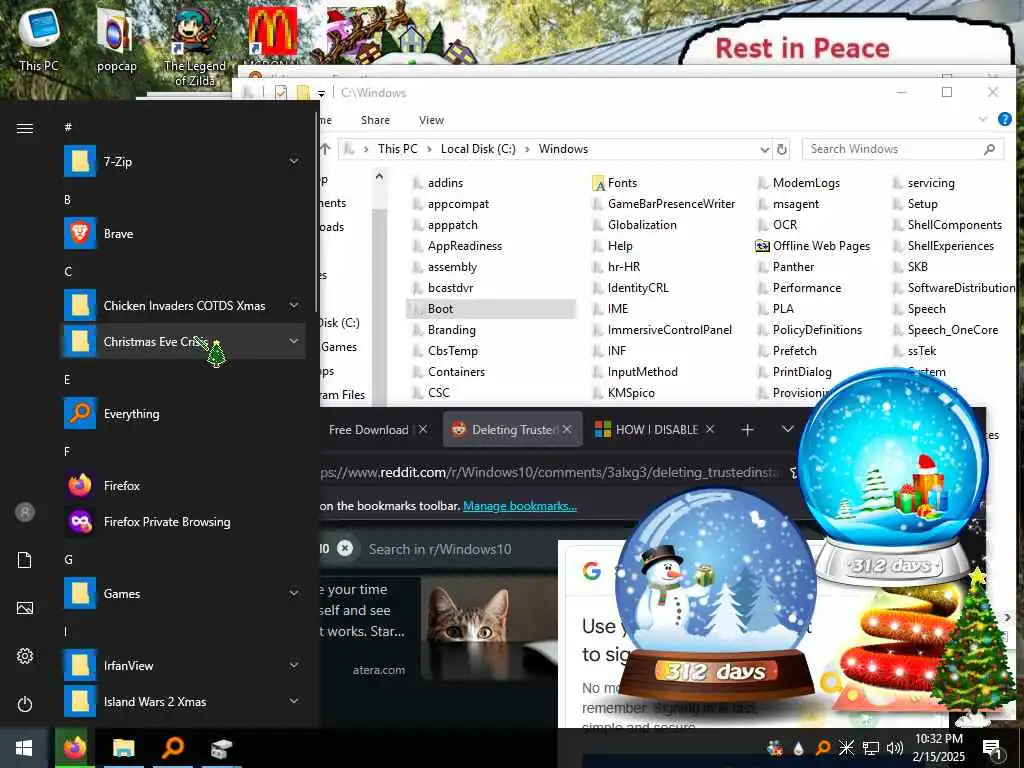Image resolution: width=1024 pixels, height=768 pixels.
Task: Select the Prefetch folder
Action: click(x=786, y=351)
